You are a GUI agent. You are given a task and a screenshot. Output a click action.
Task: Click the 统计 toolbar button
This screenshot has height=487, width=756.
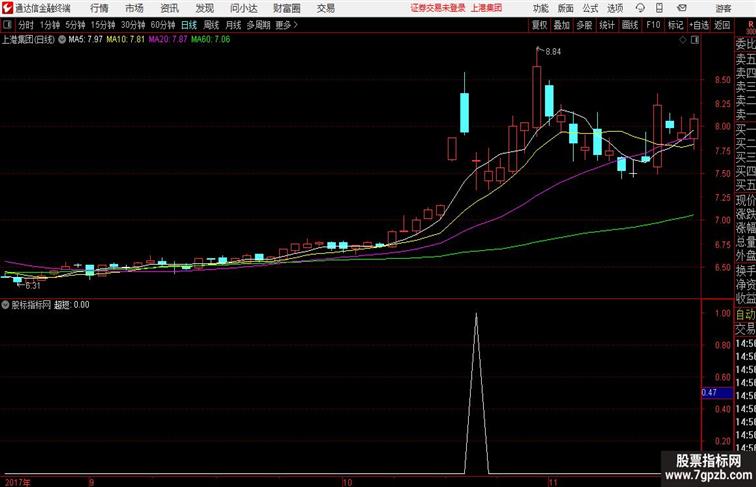click(607, 25)
